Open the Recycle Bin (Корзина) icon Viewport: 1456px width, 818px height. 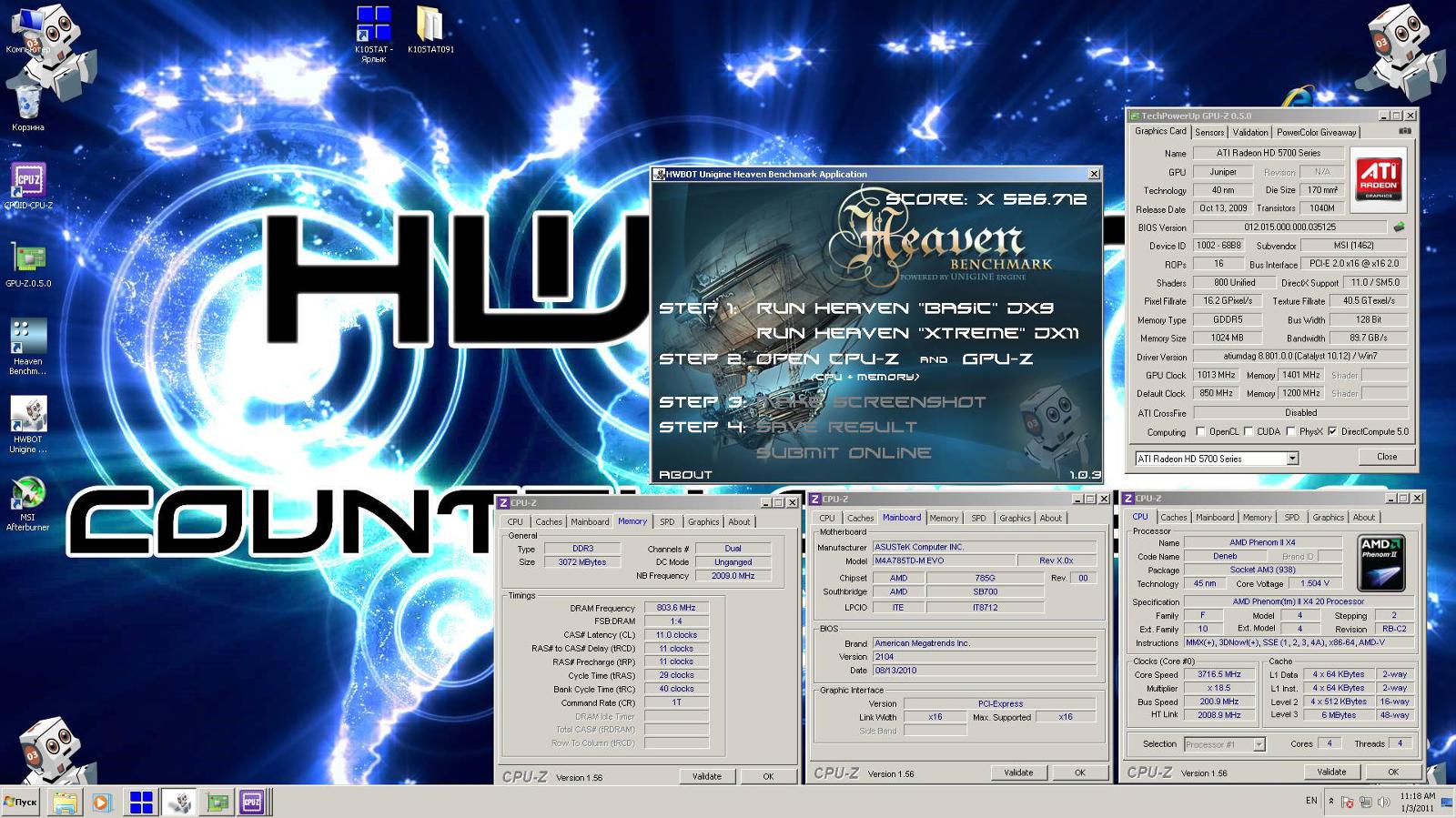click(x=27, y=106)
